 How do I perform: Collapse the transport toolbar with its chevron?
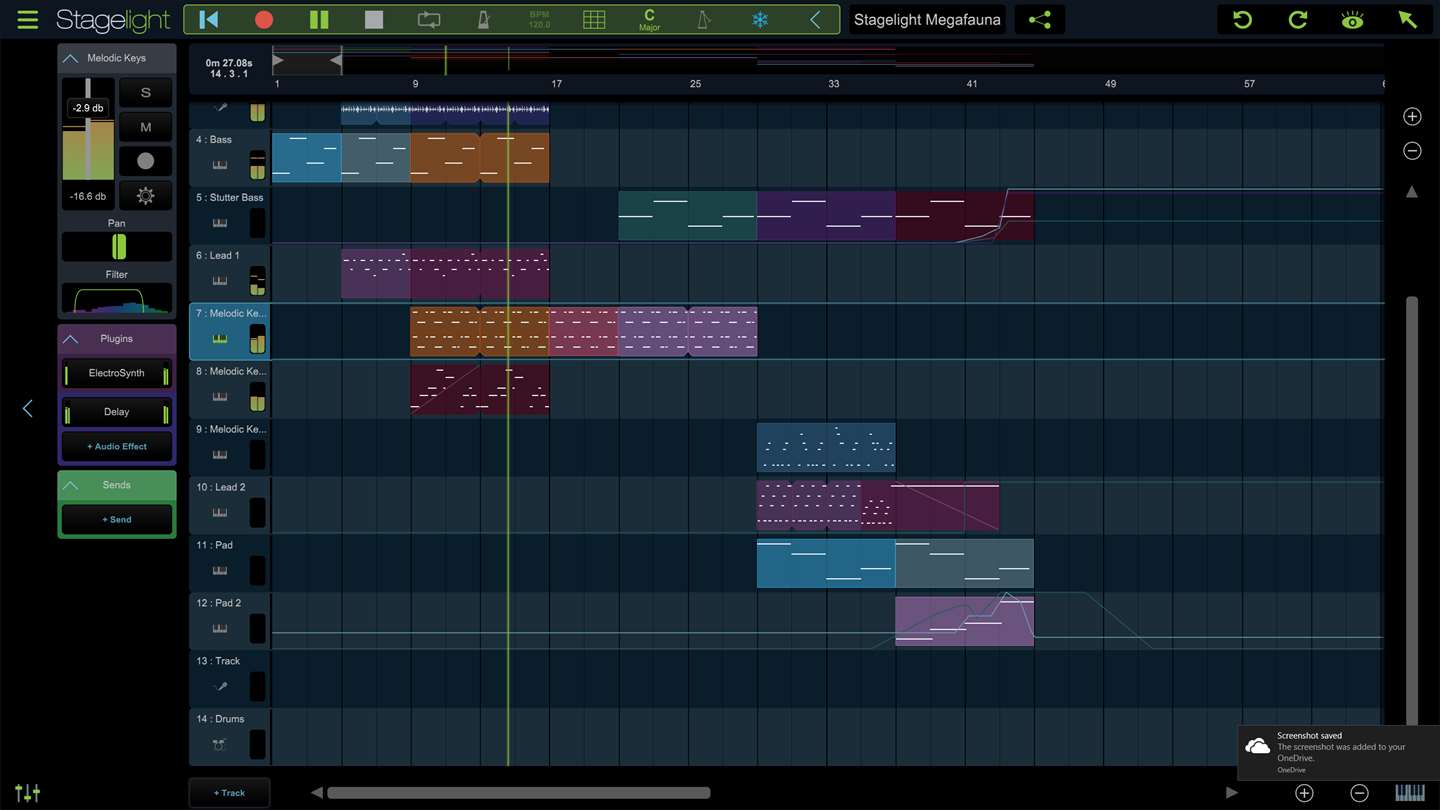[815, 20]
